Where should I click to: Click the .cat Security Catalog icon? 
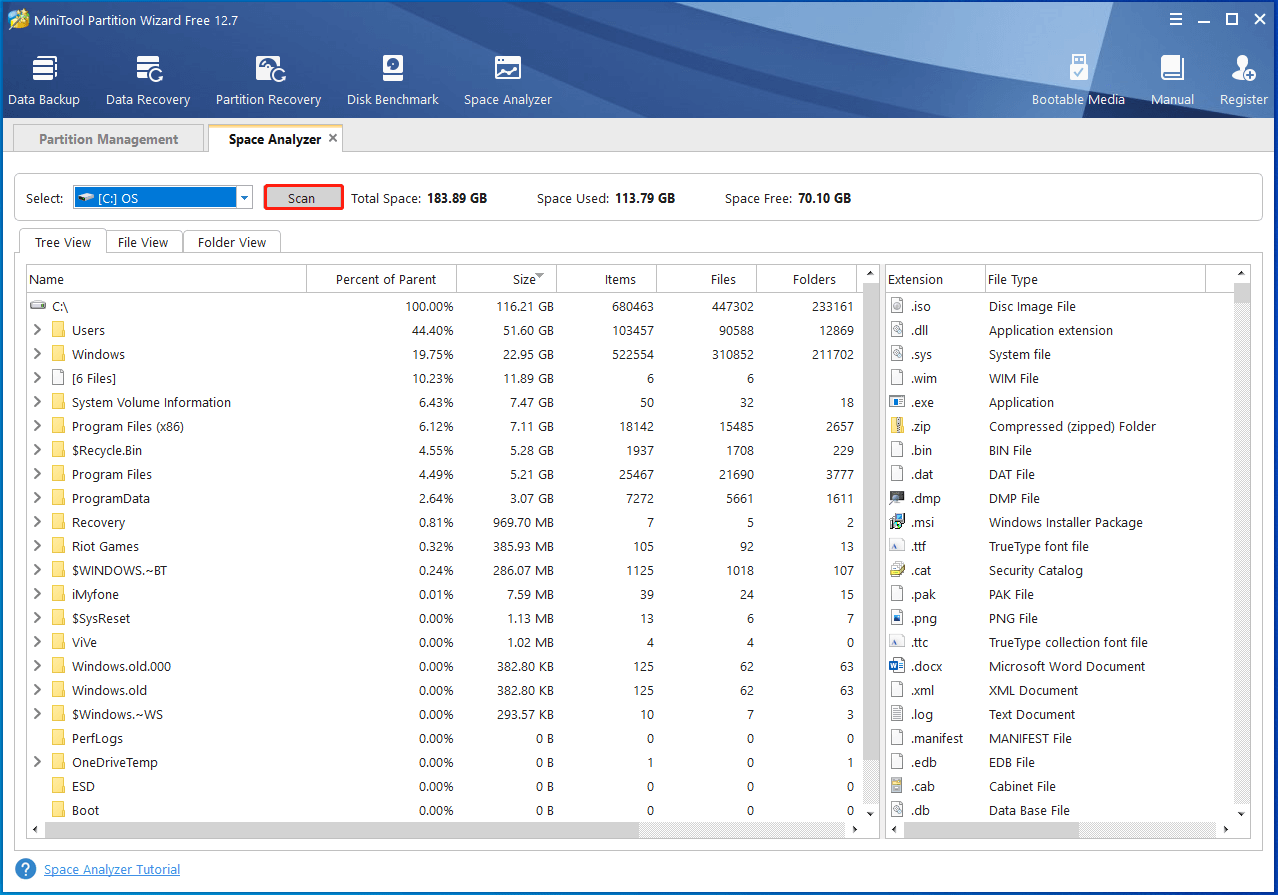coord(897,570)
